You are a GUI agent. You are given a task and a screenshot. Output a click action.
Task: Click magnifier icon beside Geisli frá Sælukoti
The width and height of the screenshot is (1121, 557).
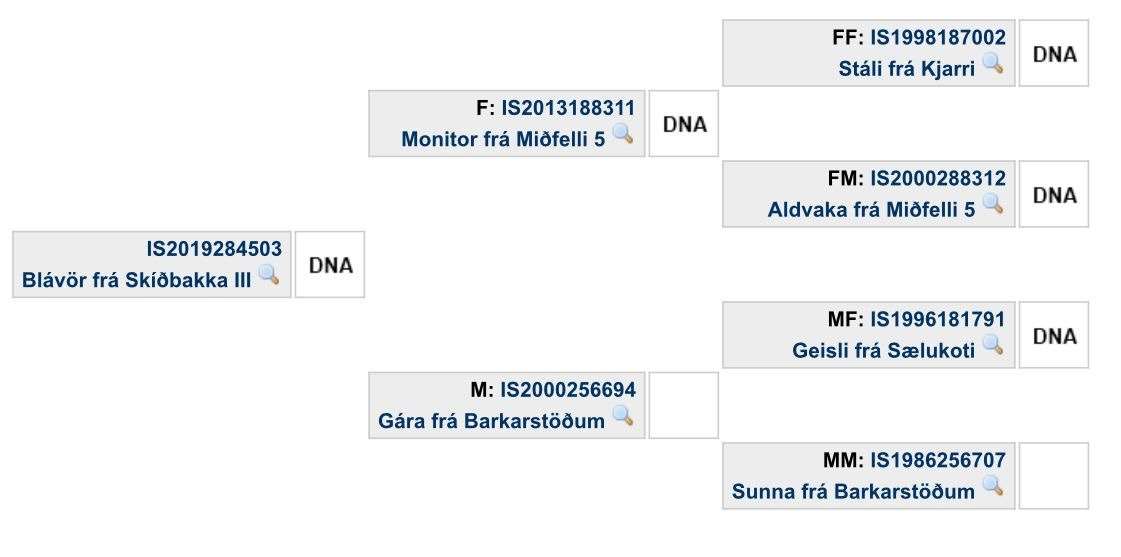pos(992,345)
